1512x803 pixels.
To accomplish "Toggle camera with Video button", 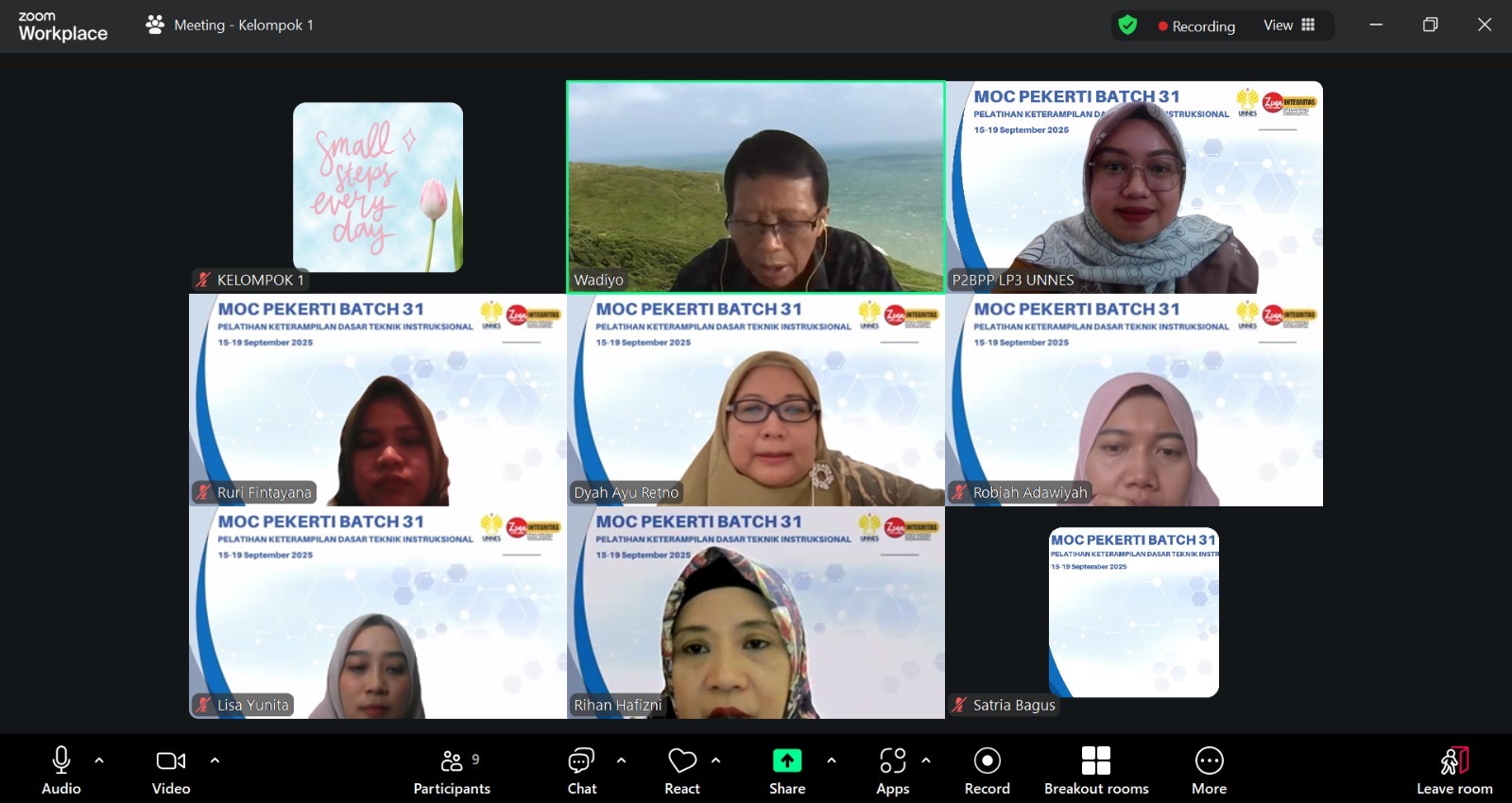I will pos(171,771).
